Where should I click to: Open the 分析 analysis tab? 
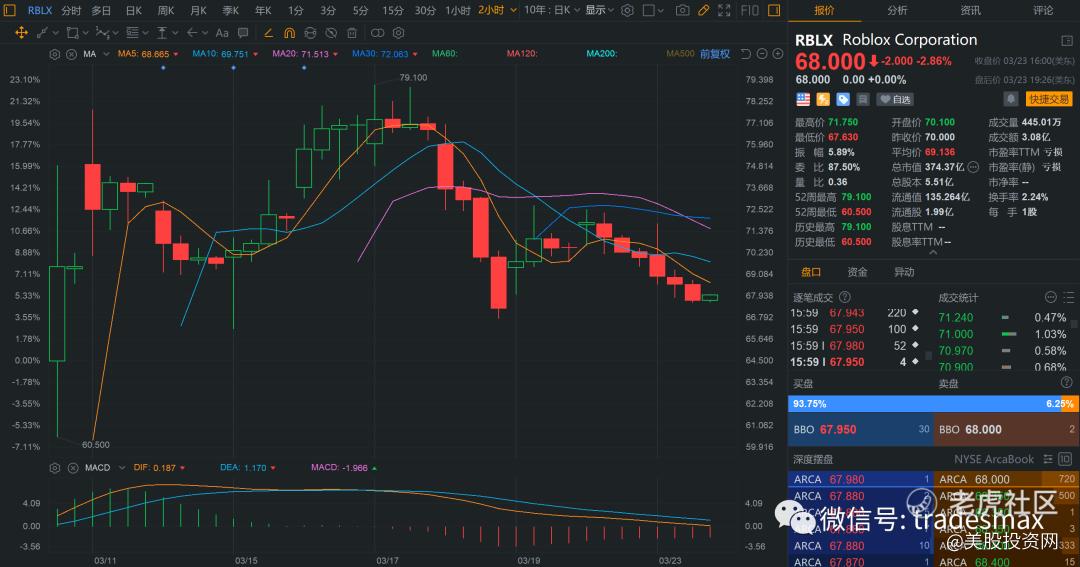897,10
